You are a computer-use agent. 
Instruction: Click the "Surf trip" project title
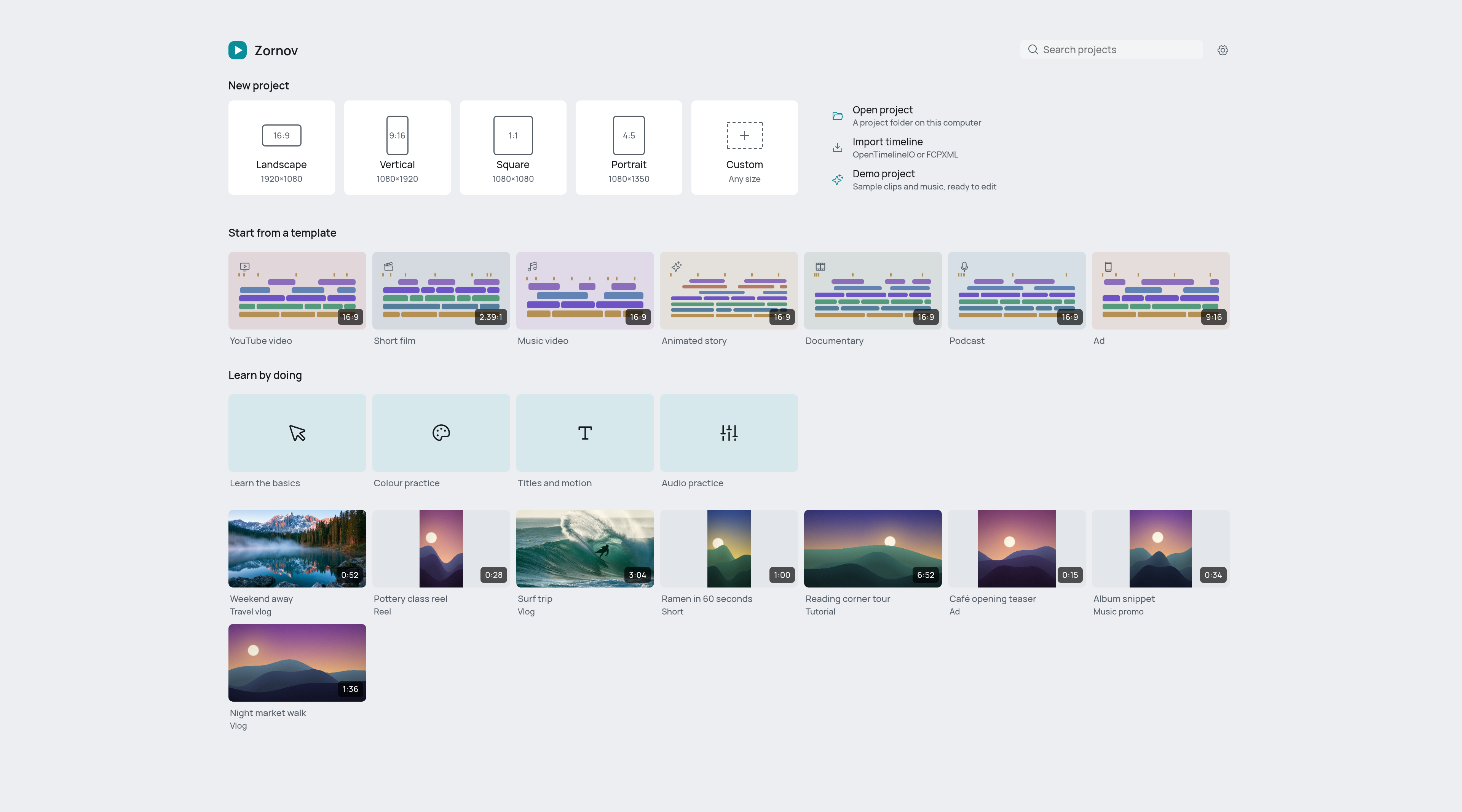(535, 599)
